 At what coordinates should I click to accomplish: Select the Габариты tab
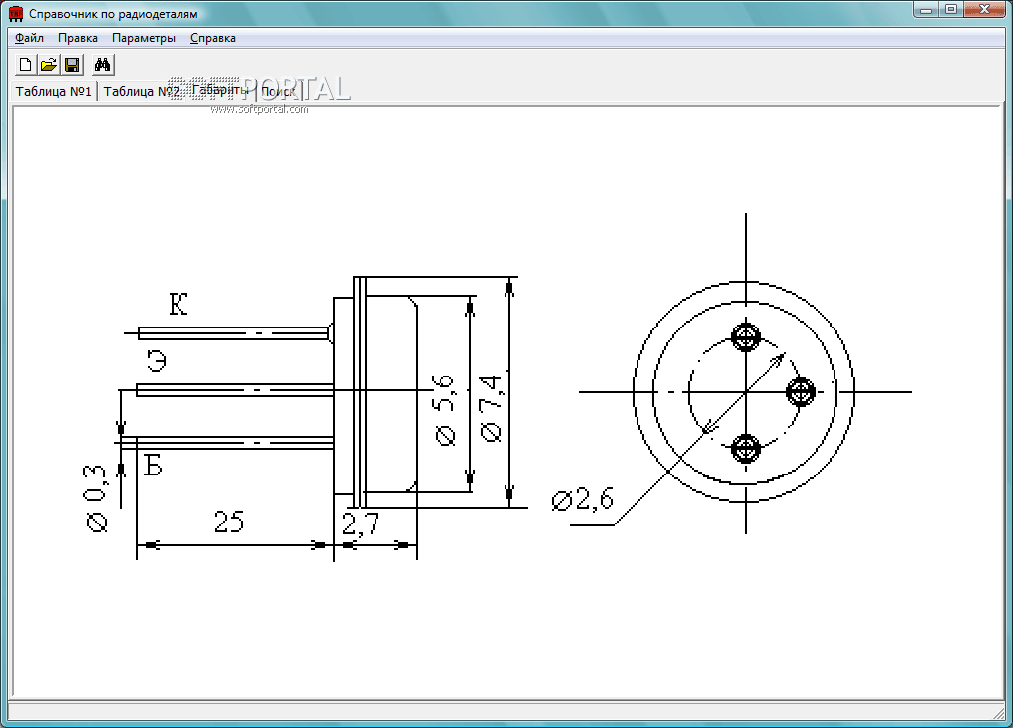pos(220,90)
